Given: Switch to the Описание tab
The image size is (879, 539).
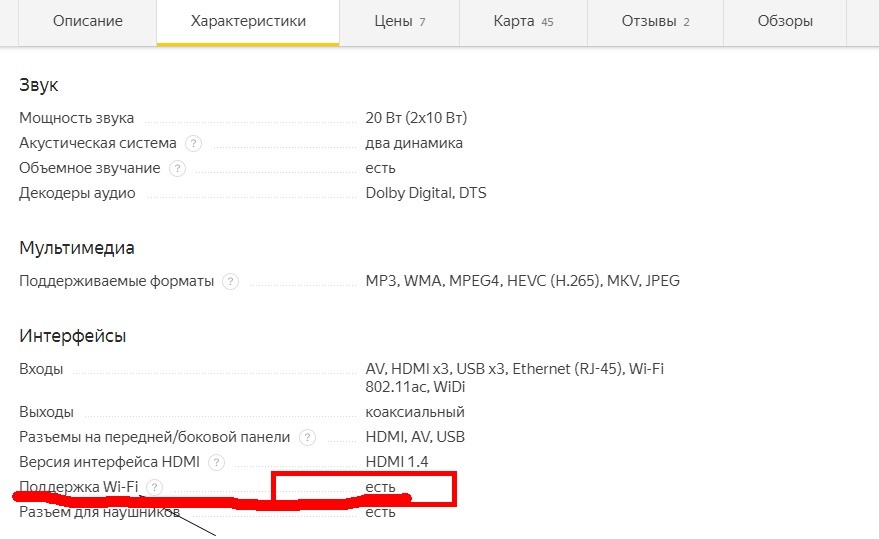Looking at the screenshot, I should 87,21.
